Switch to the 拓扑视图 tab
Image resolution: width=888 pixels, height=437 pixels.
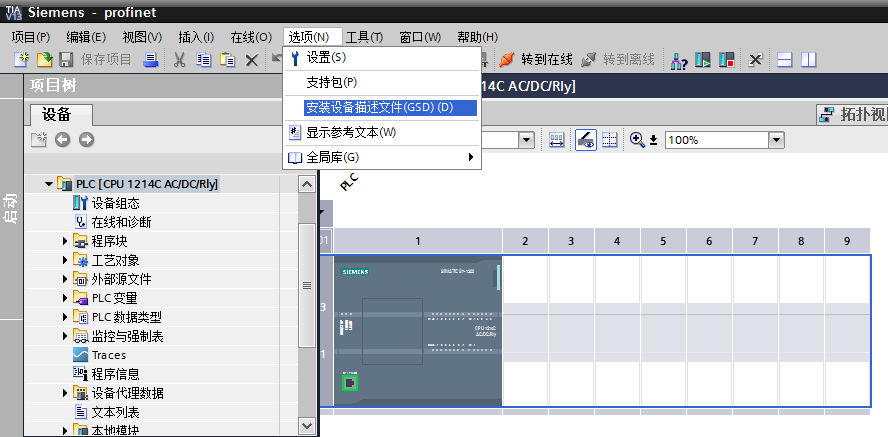click(851, 114)
